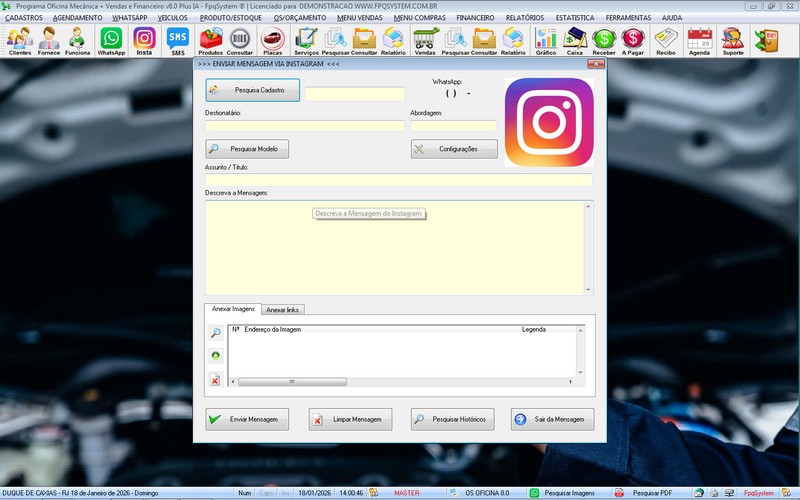Image resolution: width=800 pixels, height=500 pixels.
Task: Open the Funciona employees icon
Action: (78, 41)
